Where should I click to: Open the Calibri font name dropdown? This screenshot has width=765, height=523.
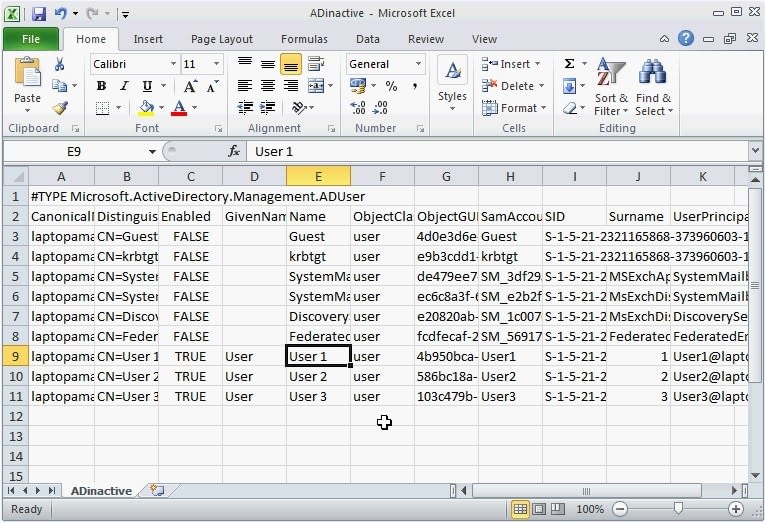pos(173,64)
